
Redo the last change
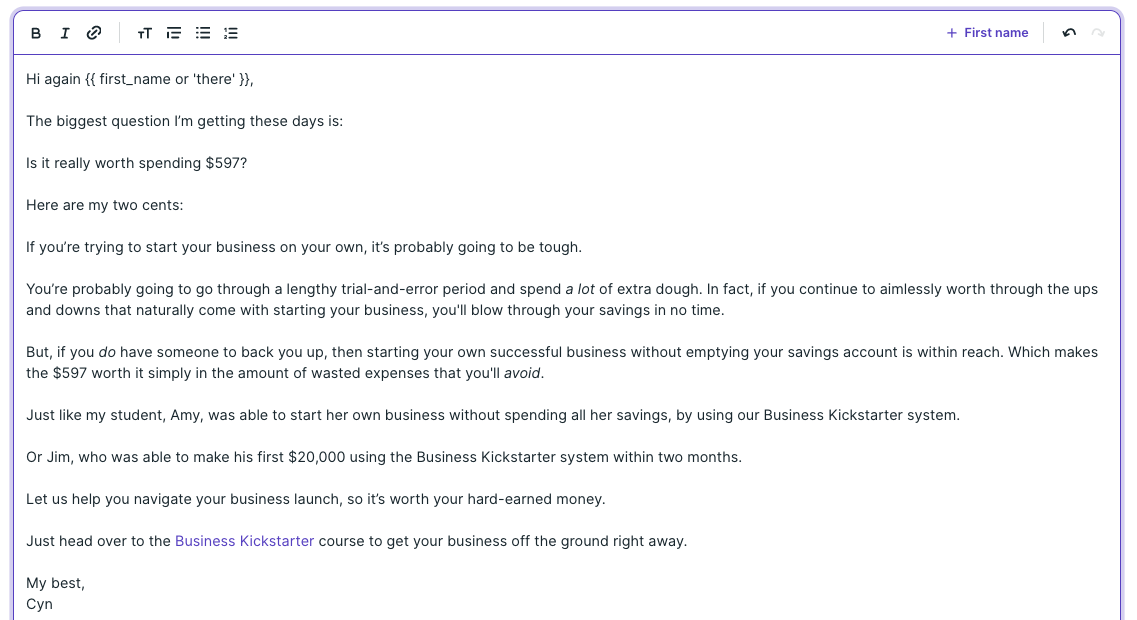pyautogui.click(x=1098, y=32)
